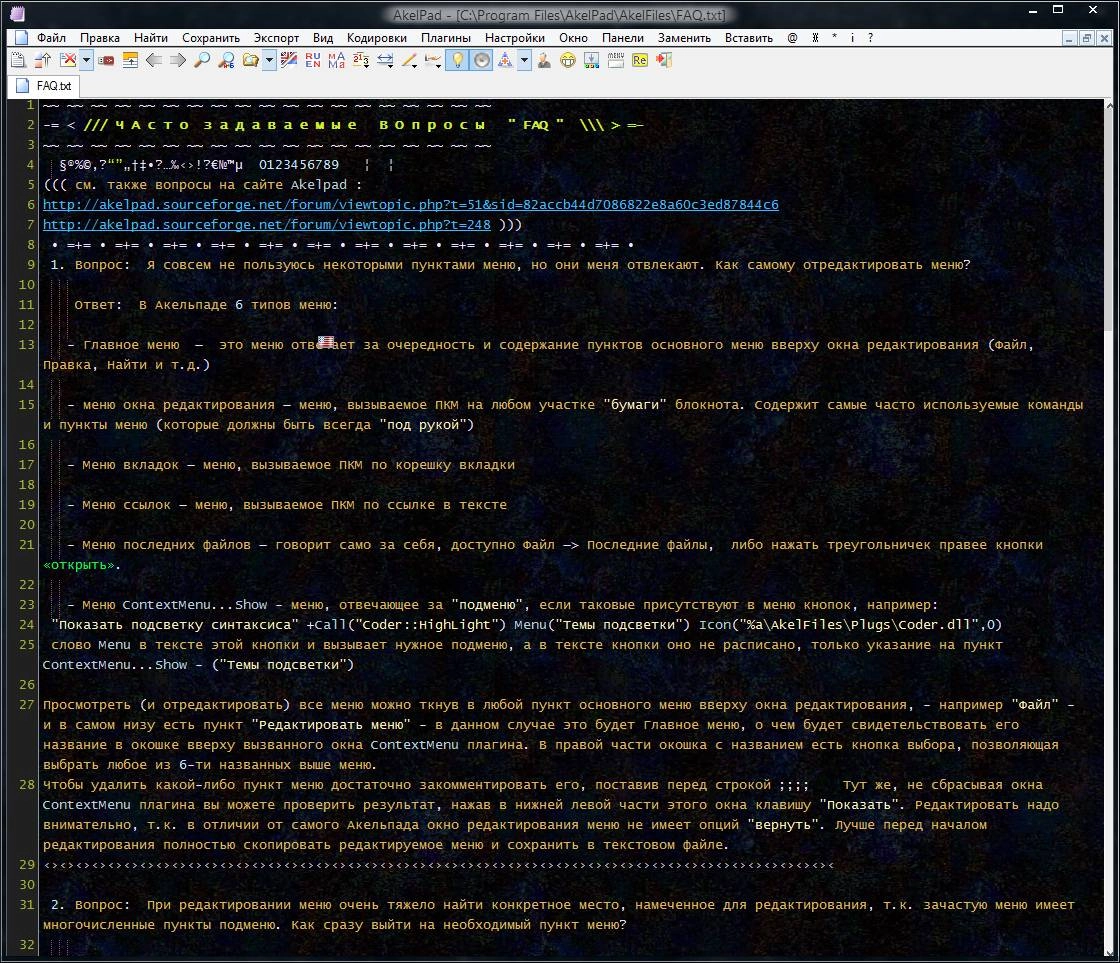Expand the dropdown arrow next to open folder icon
Screen dimensions: 1120x963
pos(269,61)
